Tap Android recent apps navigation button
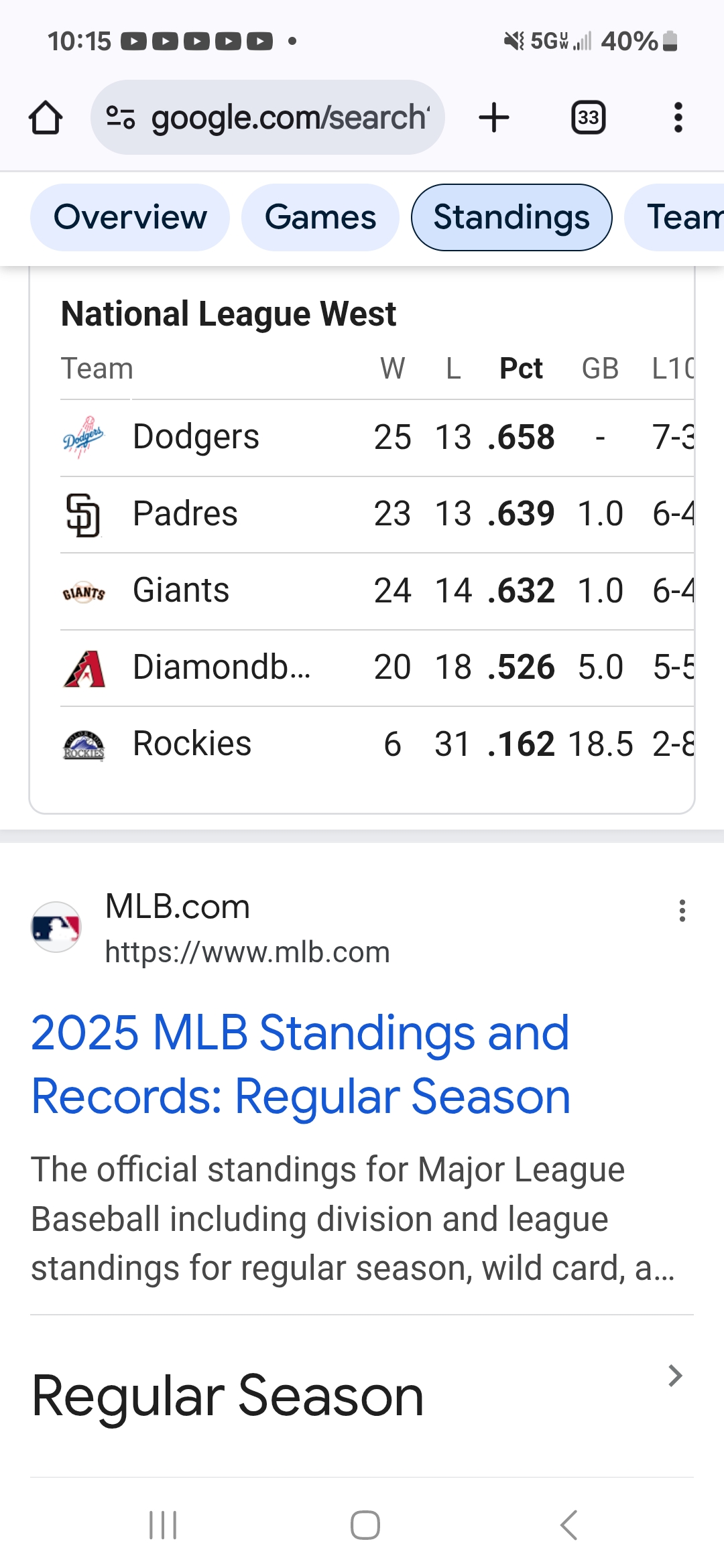The image size is (724, 1568). tap(163, 1526)
